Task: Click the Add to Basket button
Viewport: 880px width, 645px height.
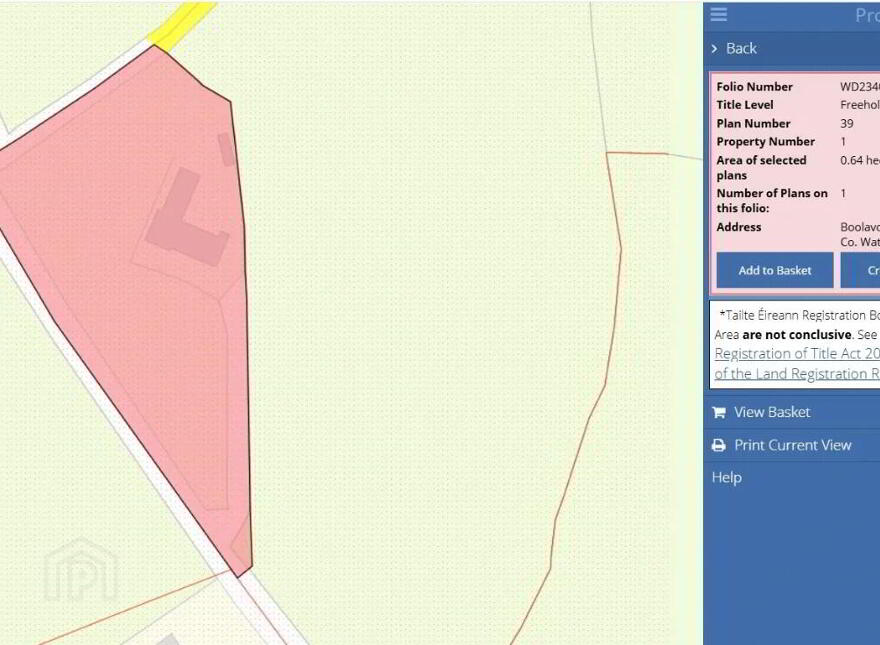Action: point(774,270)
